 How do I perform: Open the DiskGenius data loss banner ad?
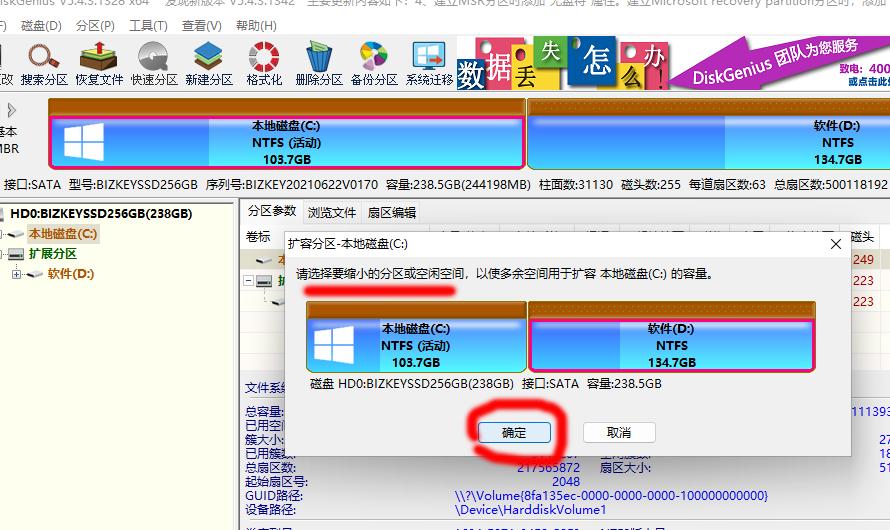pyautogui.click(x=673, y=64)
